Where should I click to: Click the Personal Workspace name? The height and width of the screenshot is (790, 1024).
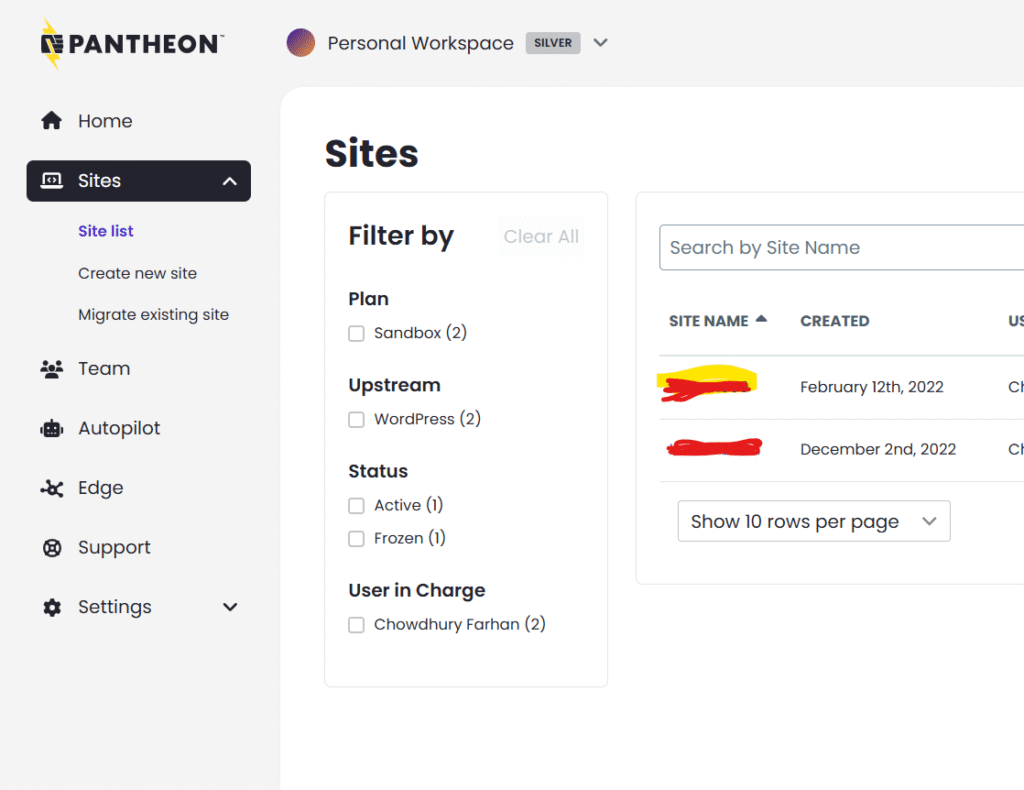[x=421, y=43]
